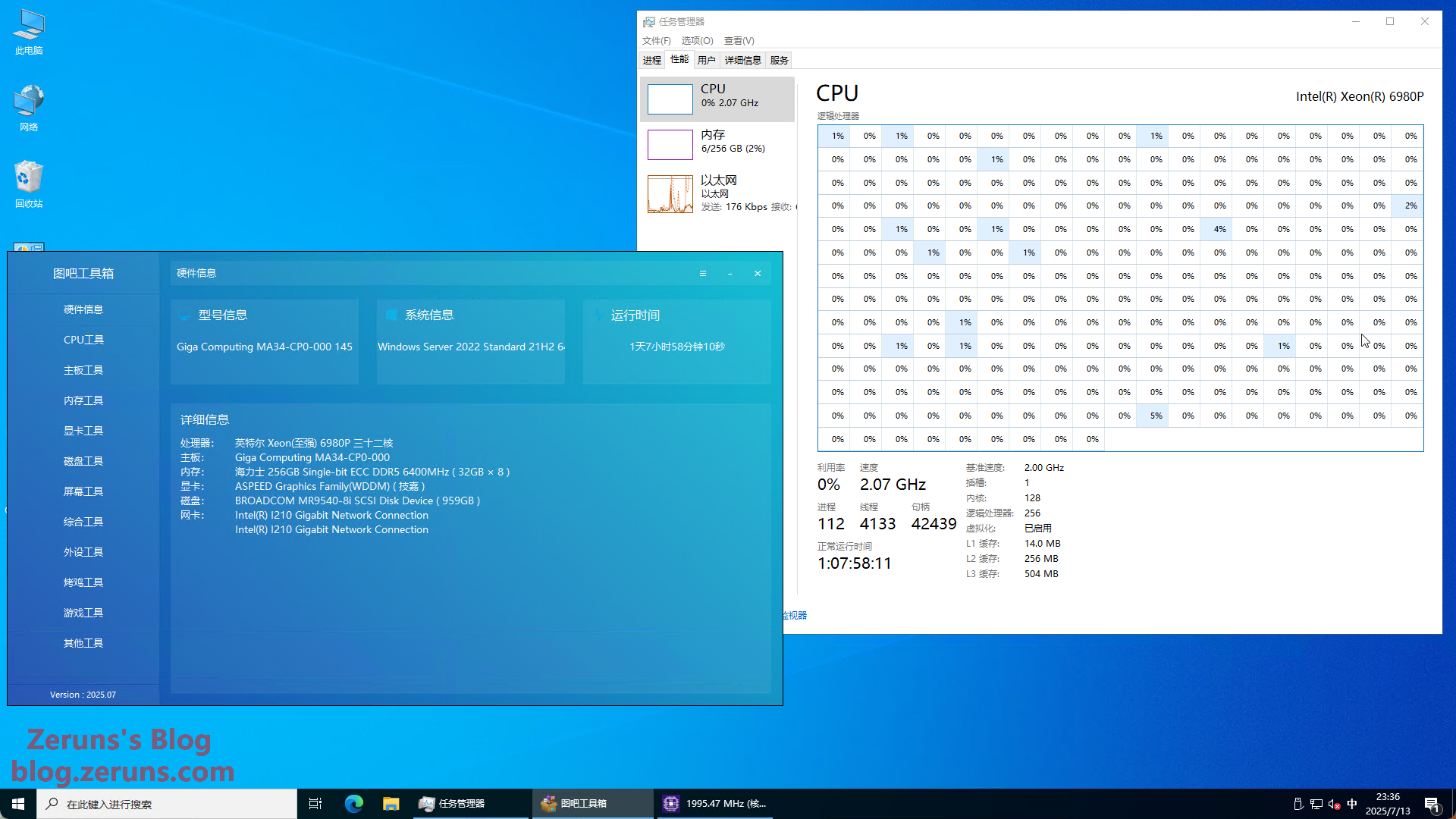Click the 型号信息 card
1456x819 pixels.
coord(265,341)
